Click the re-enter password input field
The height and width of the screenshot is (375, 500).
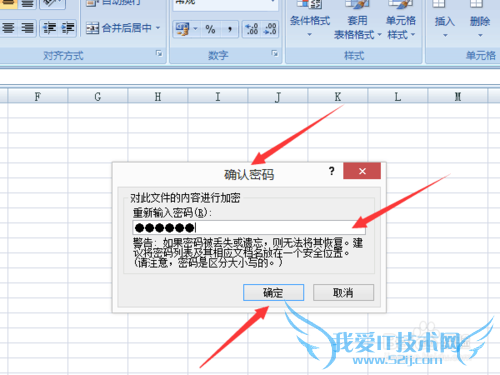pos(249,228)
